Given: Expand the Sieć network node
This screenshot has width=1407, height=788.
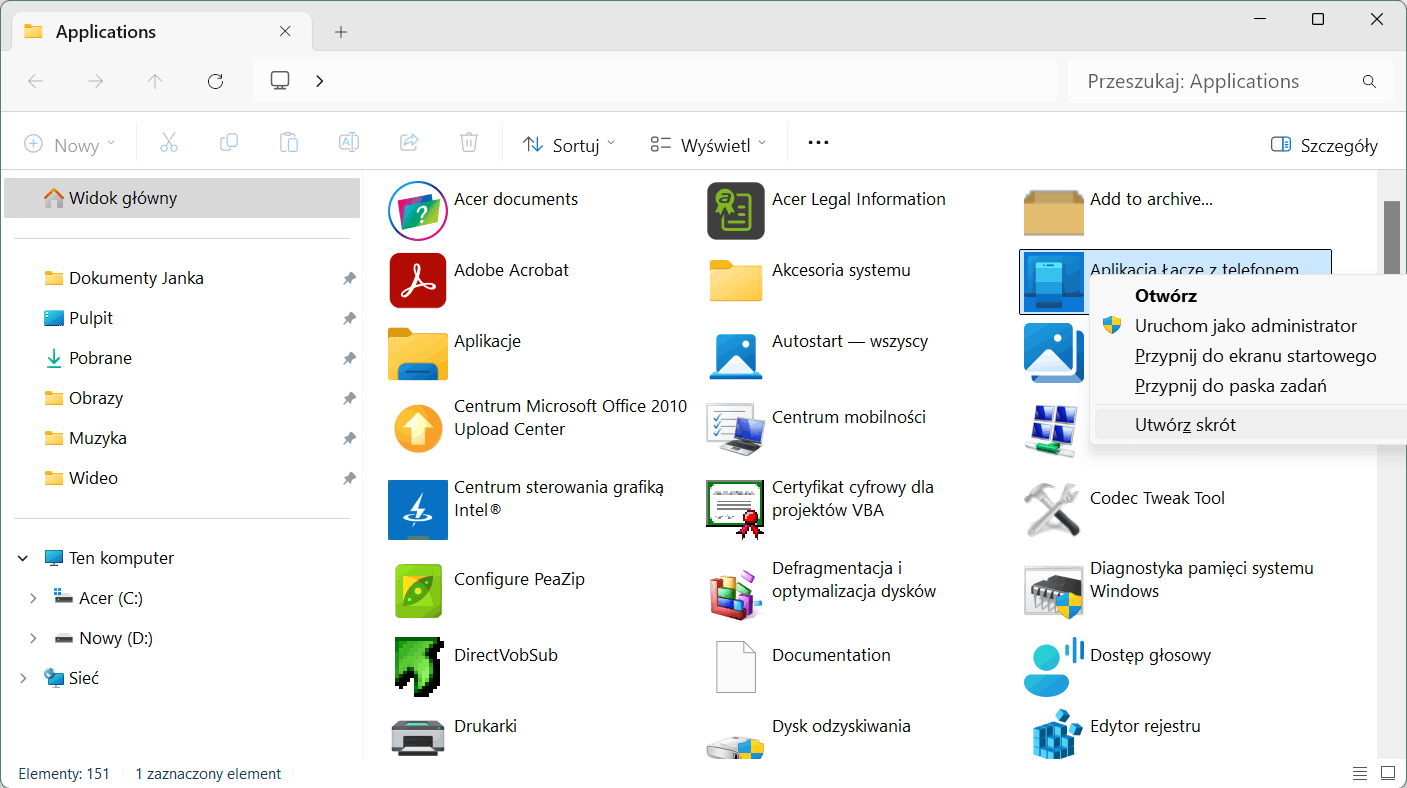Looking at the screenshot, I should click(23, 678).
